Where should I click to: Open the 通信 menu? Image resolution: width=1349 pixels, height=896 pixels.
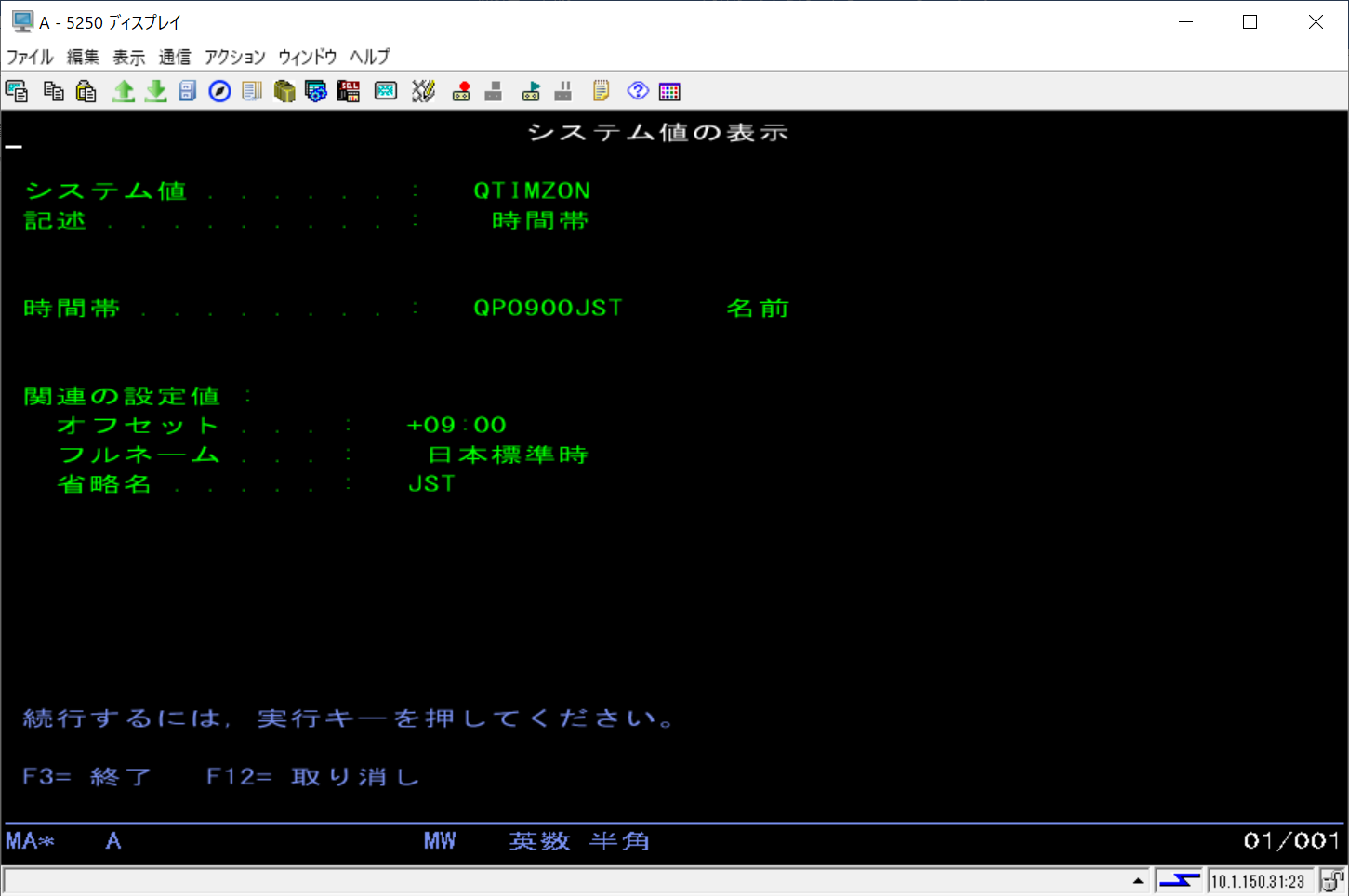175,57
